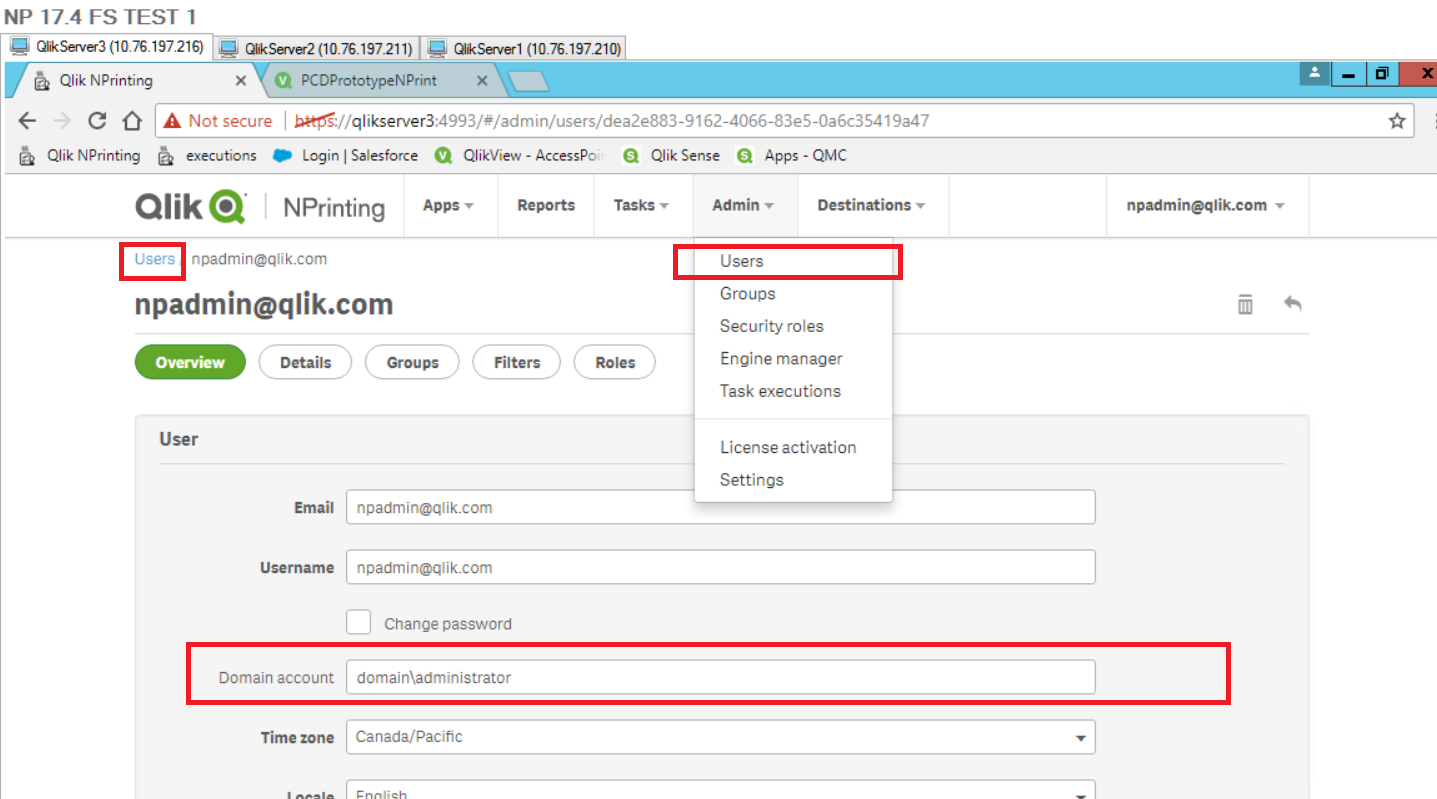1437x799 pixels.
Task: Click into the Domain account field
Action: click(x=720, y=677)
